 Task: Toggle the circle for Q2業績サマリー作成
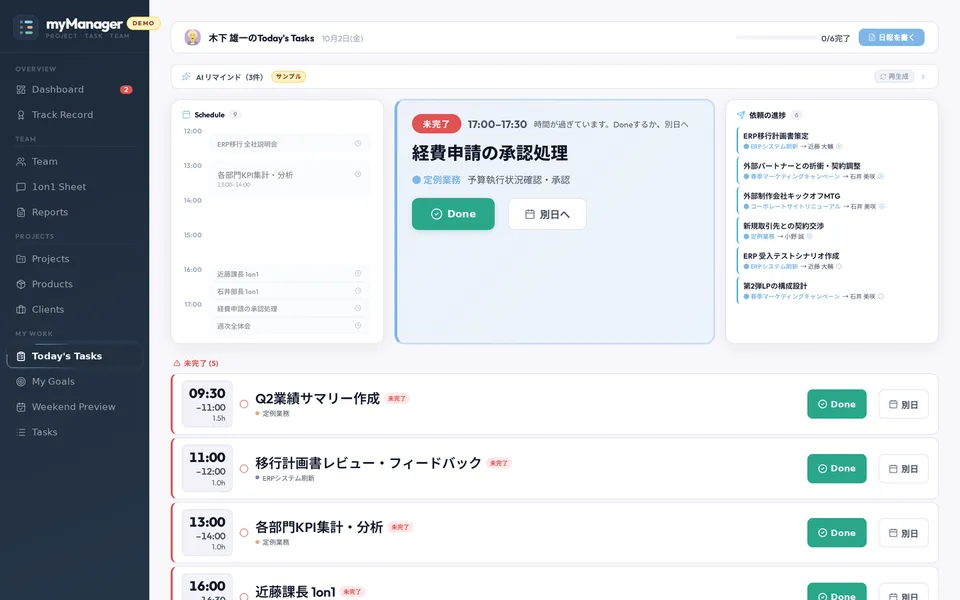tap(244, 404)
